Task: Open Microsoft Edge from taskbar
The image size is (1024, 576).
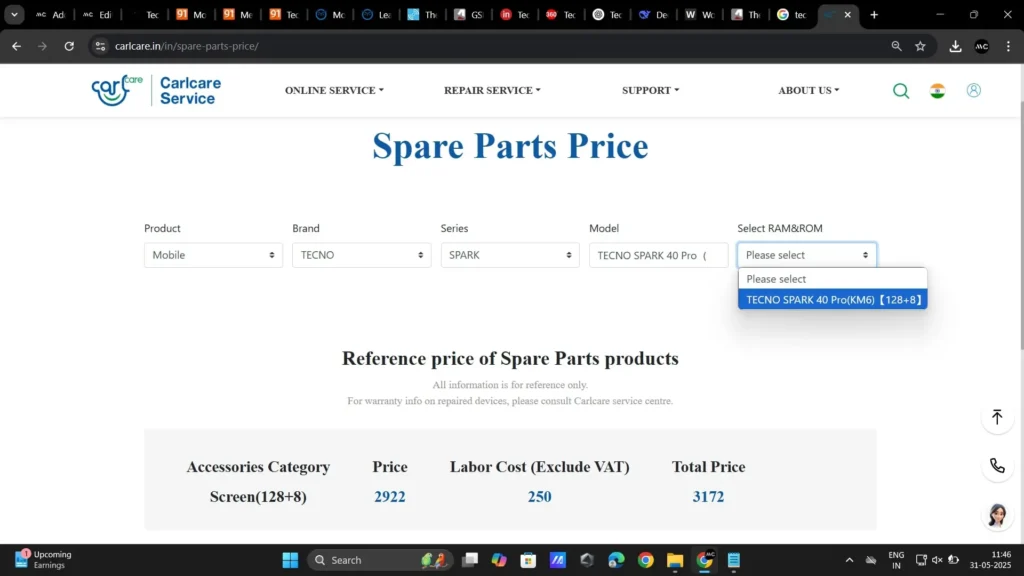Action: point(616,560)
